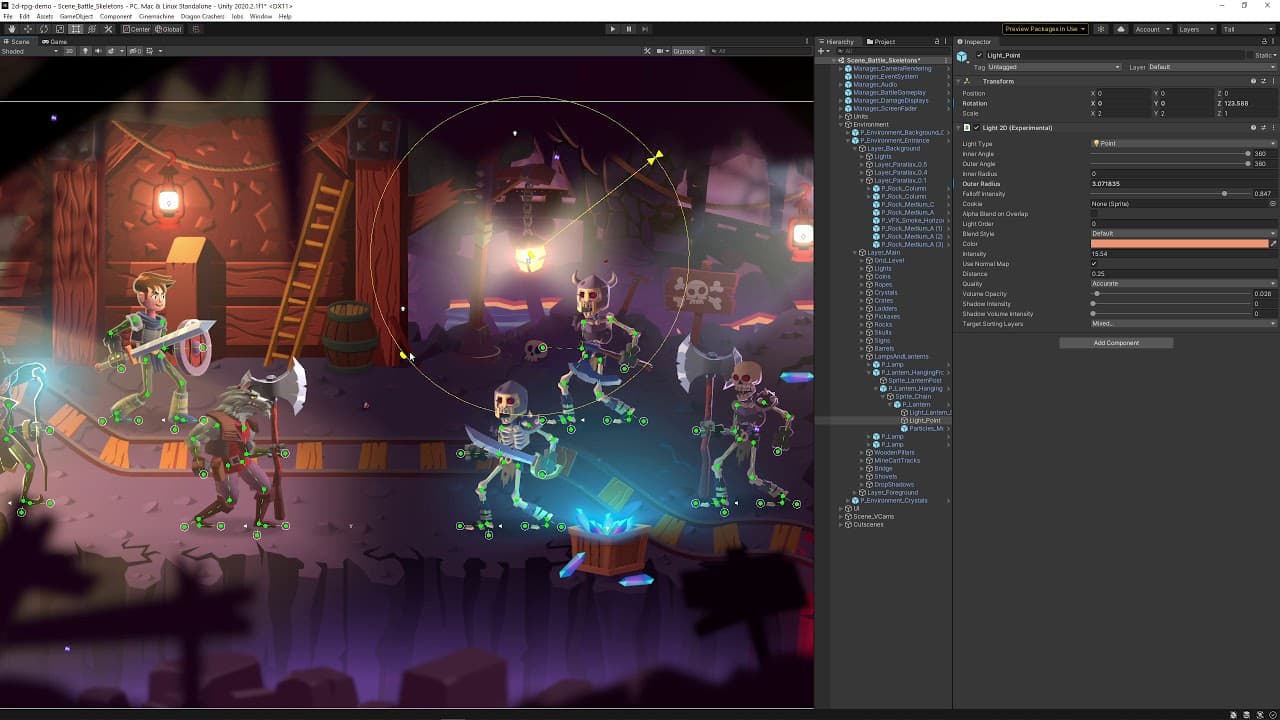Screen dimensions: 1280x720
Task: Open the Tag Untagged dropdown
Action: point(1055,67)
